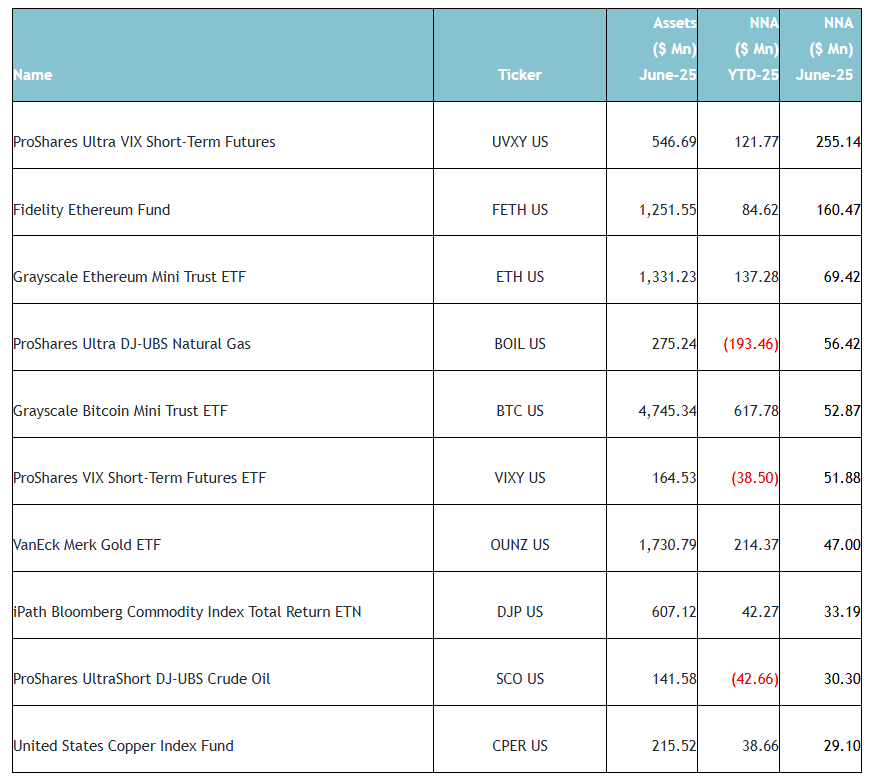Click the BOIL US ticker cell

tap(520, 344)
